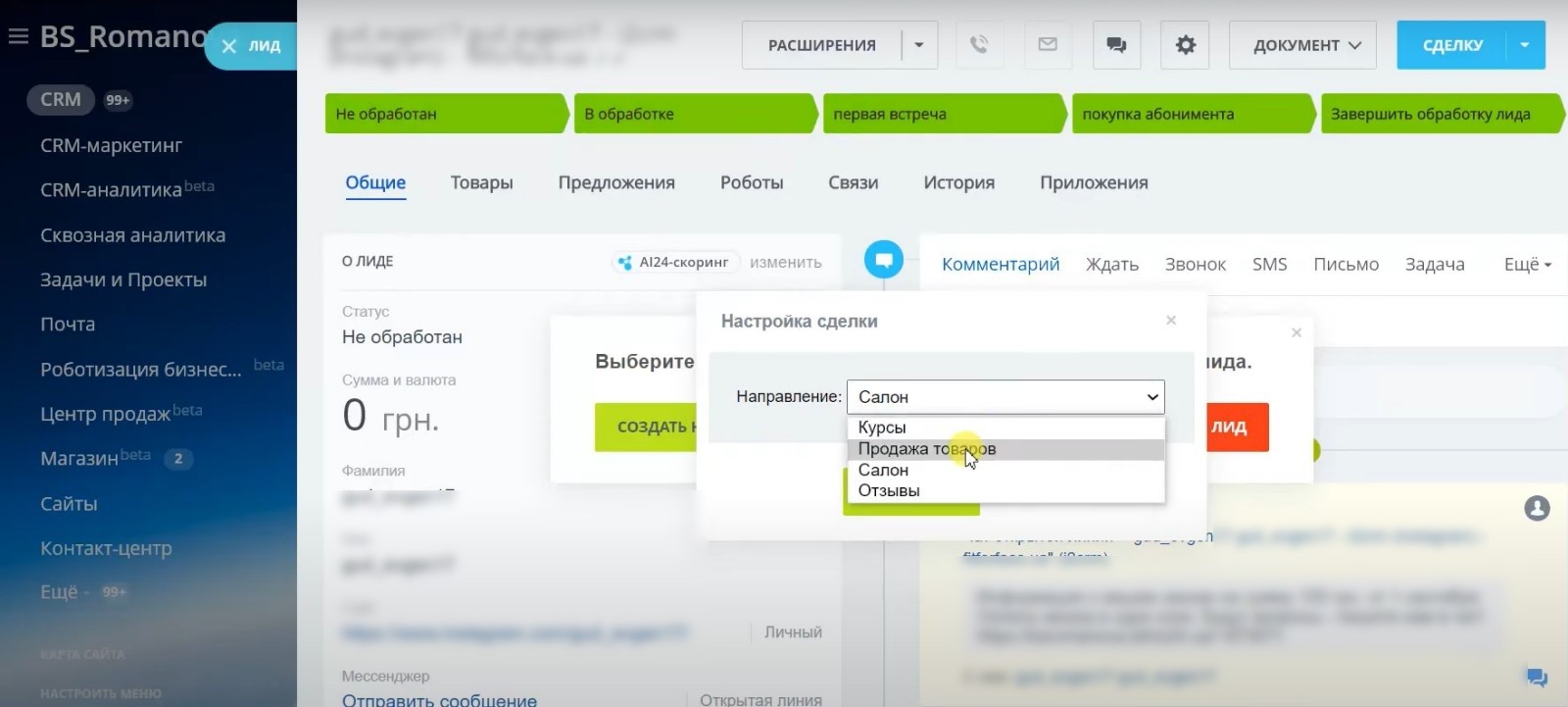1568x707 pixels.
Task: Click Отправить сообщение link
Action: click(439, 700)
